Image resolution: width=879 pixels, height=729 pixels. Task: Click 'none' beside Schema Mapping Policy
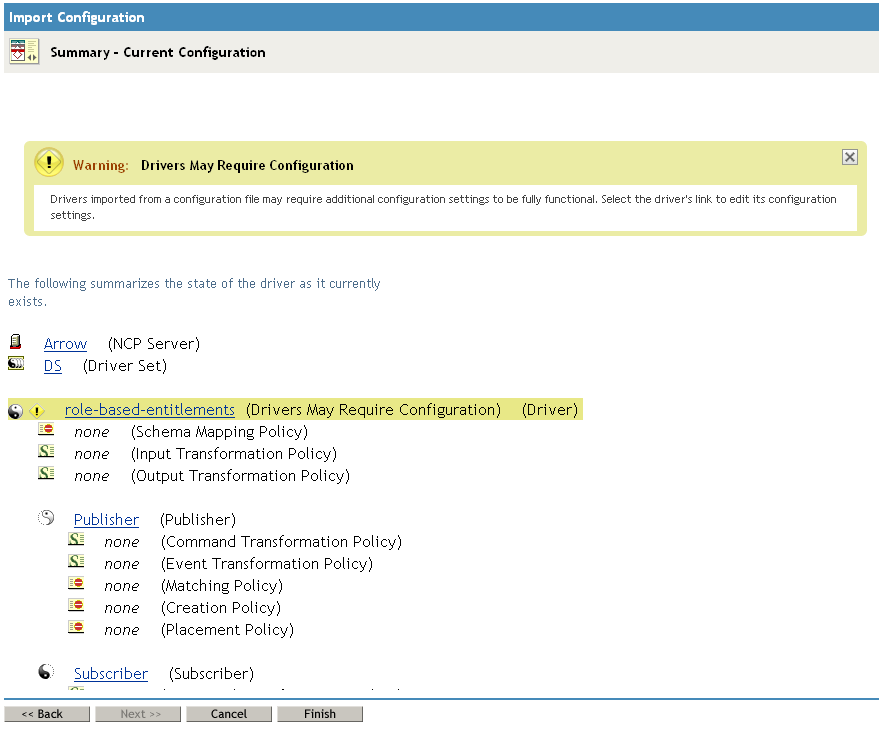coord(92,432)
